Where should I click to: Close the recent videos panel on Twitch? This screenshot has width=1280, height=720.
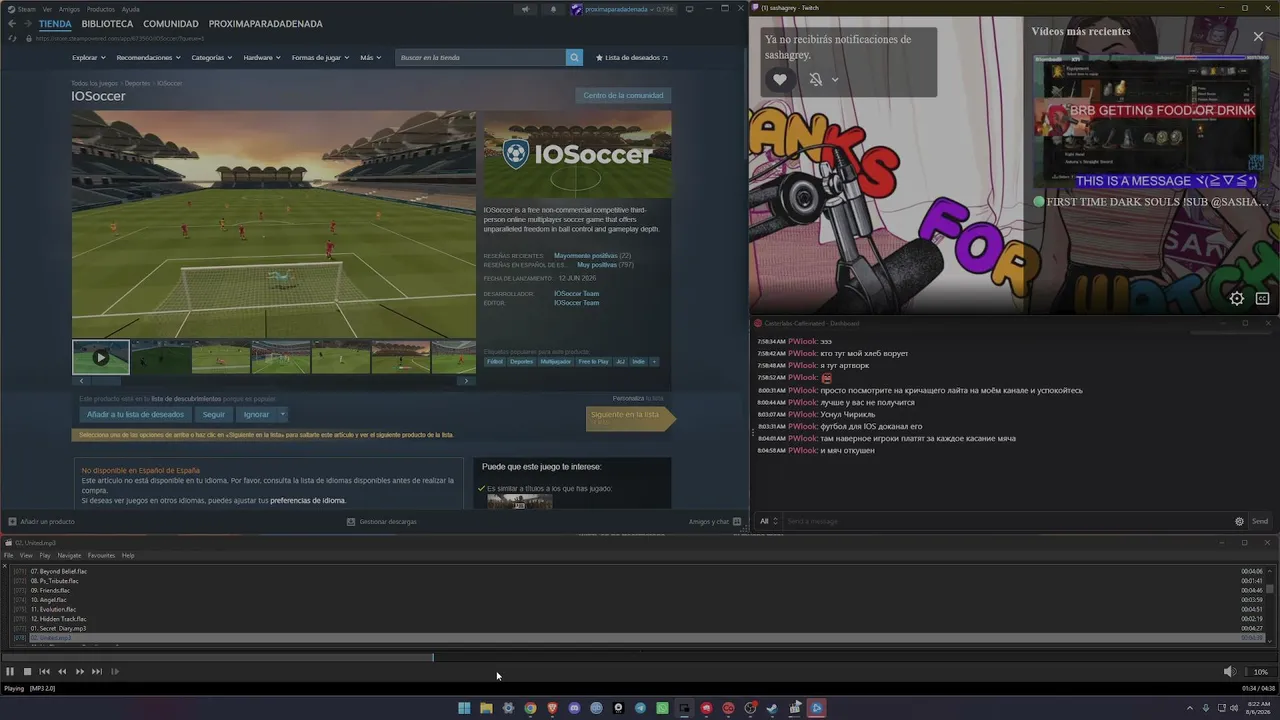1258,36
